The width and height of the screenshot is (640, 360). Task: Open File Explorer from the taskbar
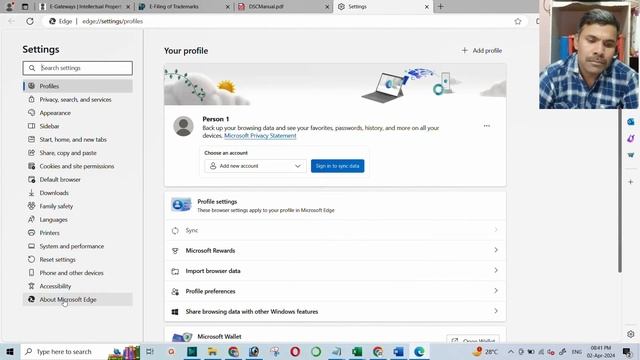[212, 351]
